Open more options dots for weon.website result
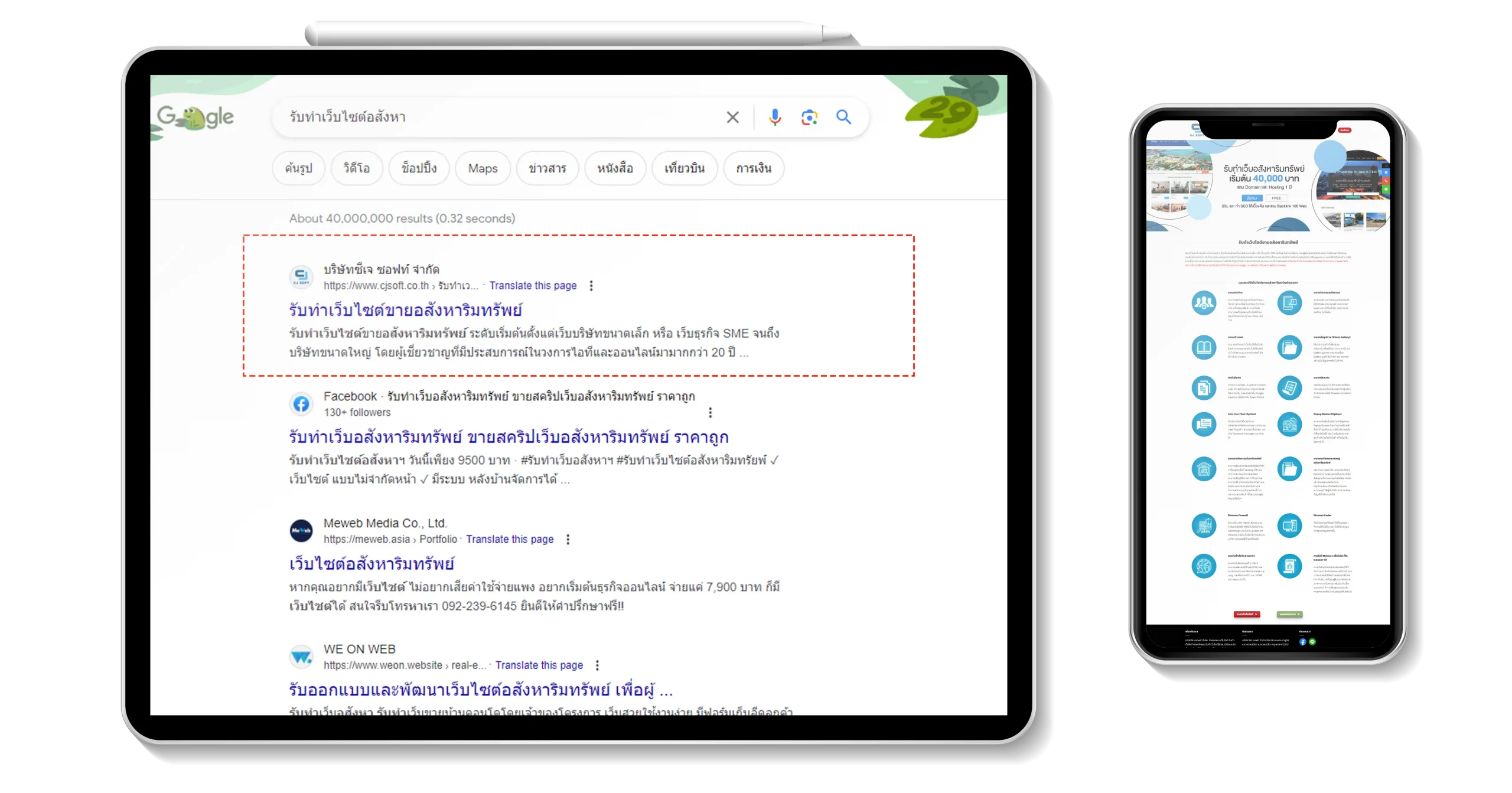This screenshot has width=1512, height=793. pyautogui.click(x=597, y=665)
